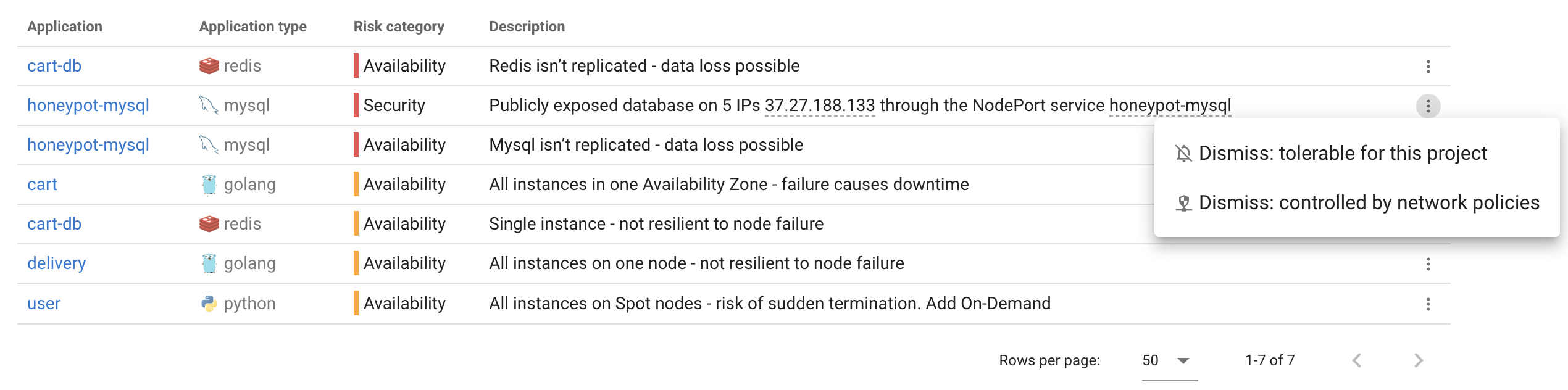Open the cart application link
The height and width of the screenshot is (390, 1568).
tap(42, 185)
